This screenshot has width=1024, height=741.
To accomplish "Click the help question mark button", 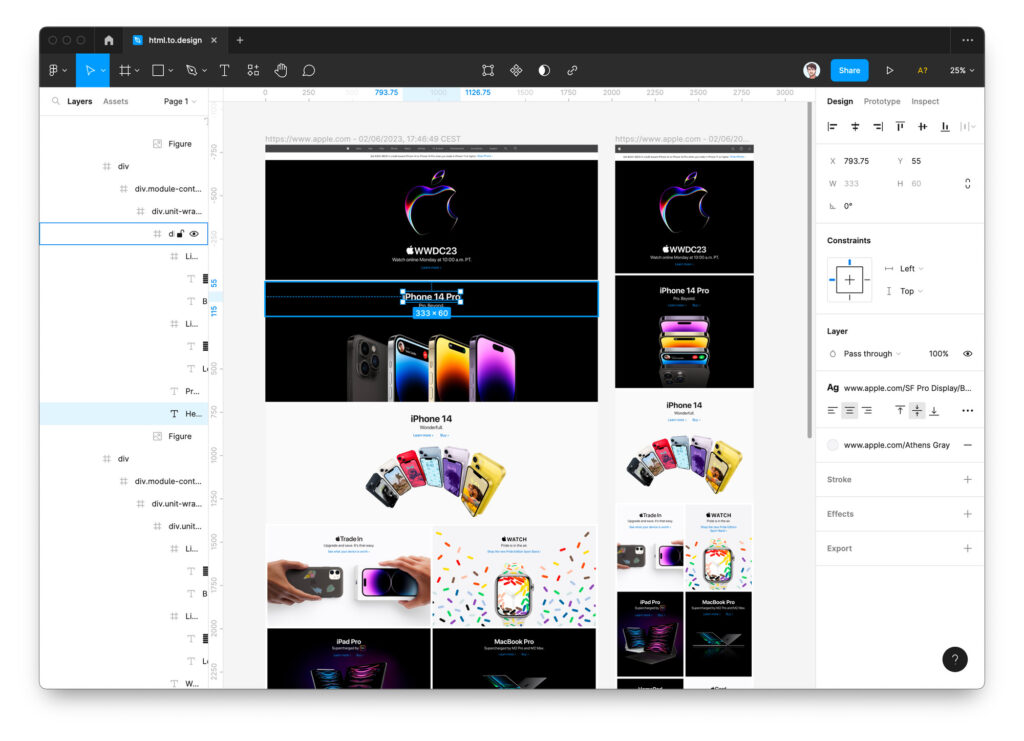I will point(955,659).
